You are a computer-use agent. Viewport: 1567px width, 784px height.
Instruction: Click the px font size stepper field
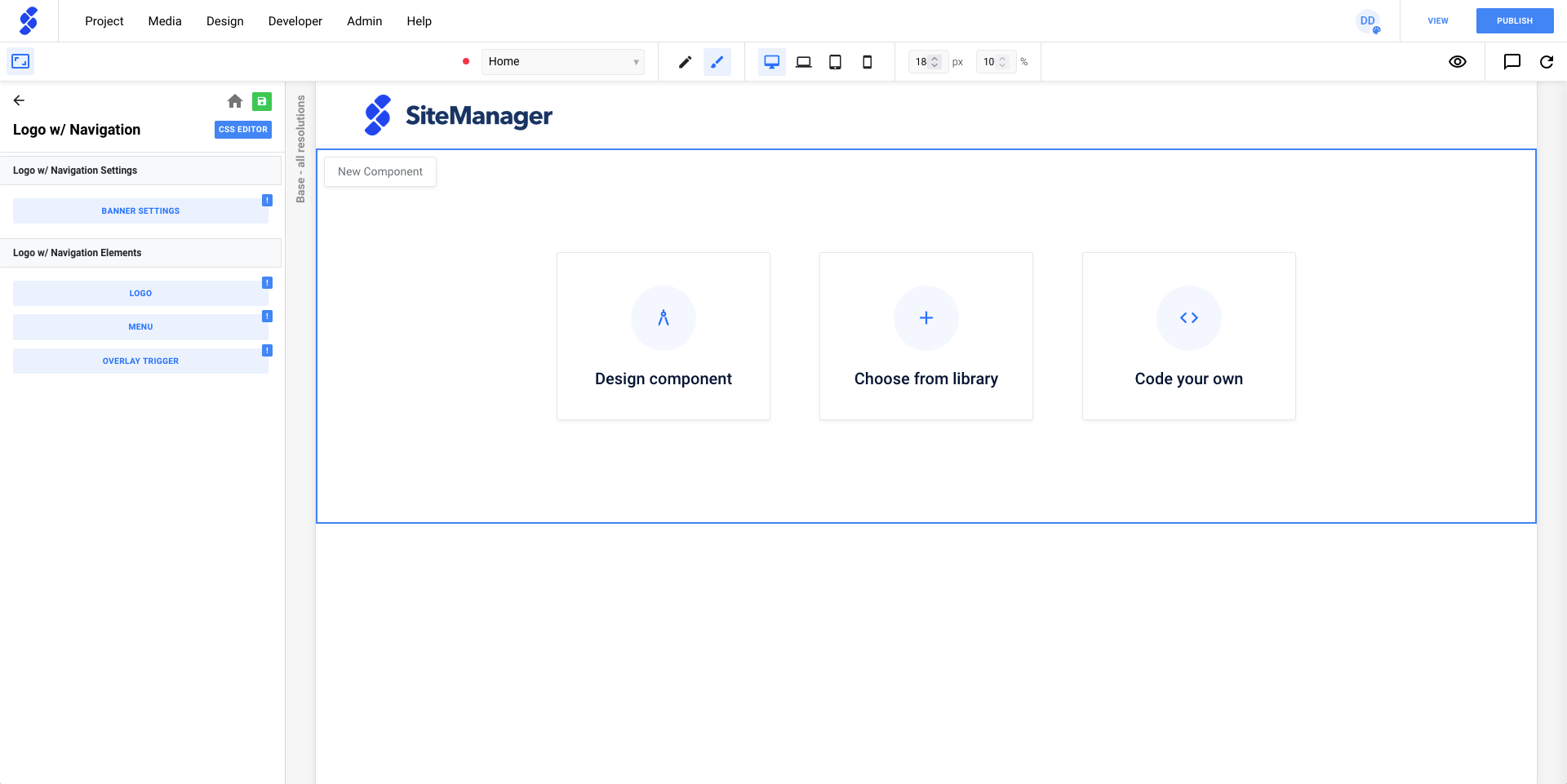coord(928,62)
